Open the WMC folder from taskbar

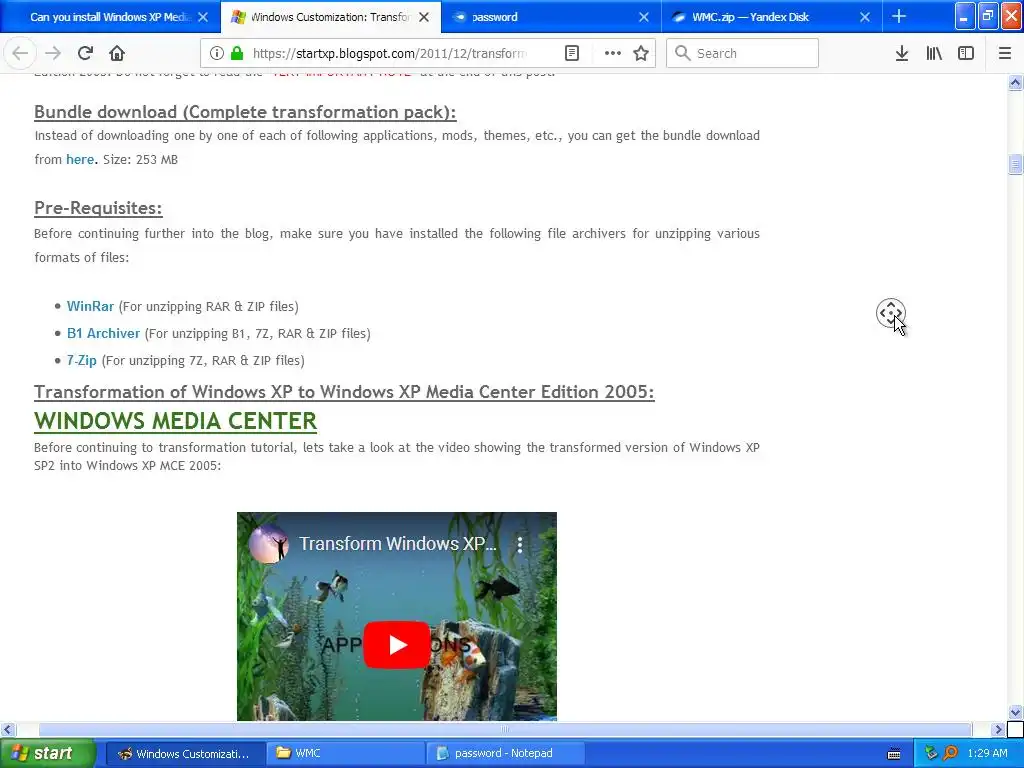click(x=345, y=753)
